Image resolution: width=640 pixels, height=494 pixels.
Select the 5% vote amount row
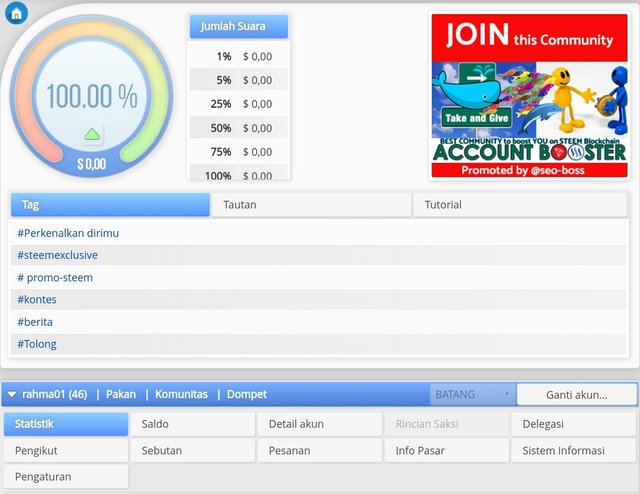click(239, 80)
